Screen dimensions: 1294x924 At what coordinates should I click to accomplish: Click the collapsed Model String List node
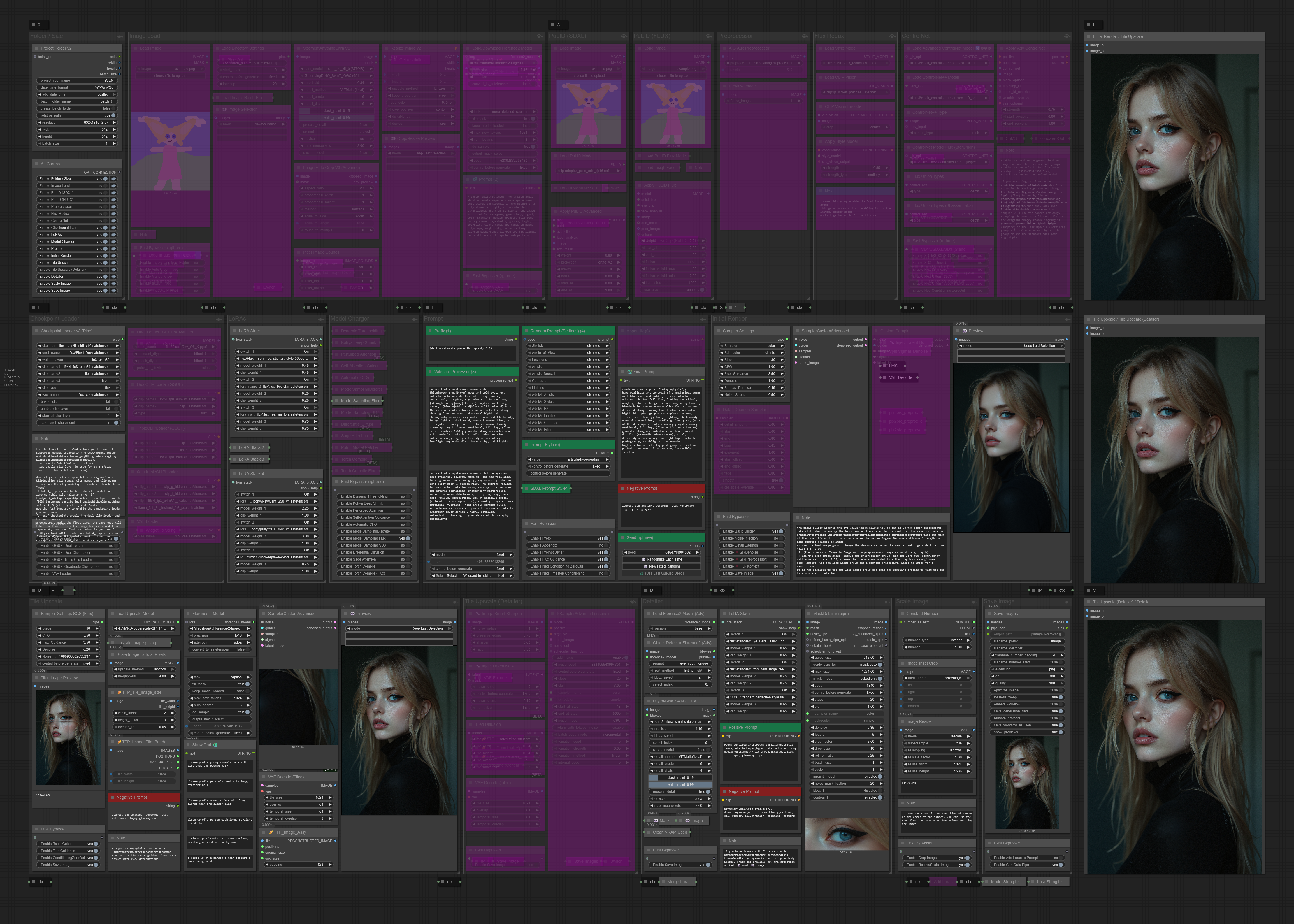1005,882
